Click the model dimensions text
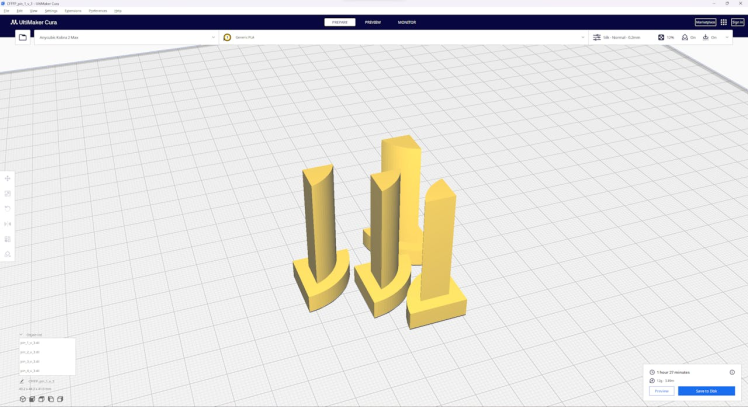748x407 pixels. 35,389
